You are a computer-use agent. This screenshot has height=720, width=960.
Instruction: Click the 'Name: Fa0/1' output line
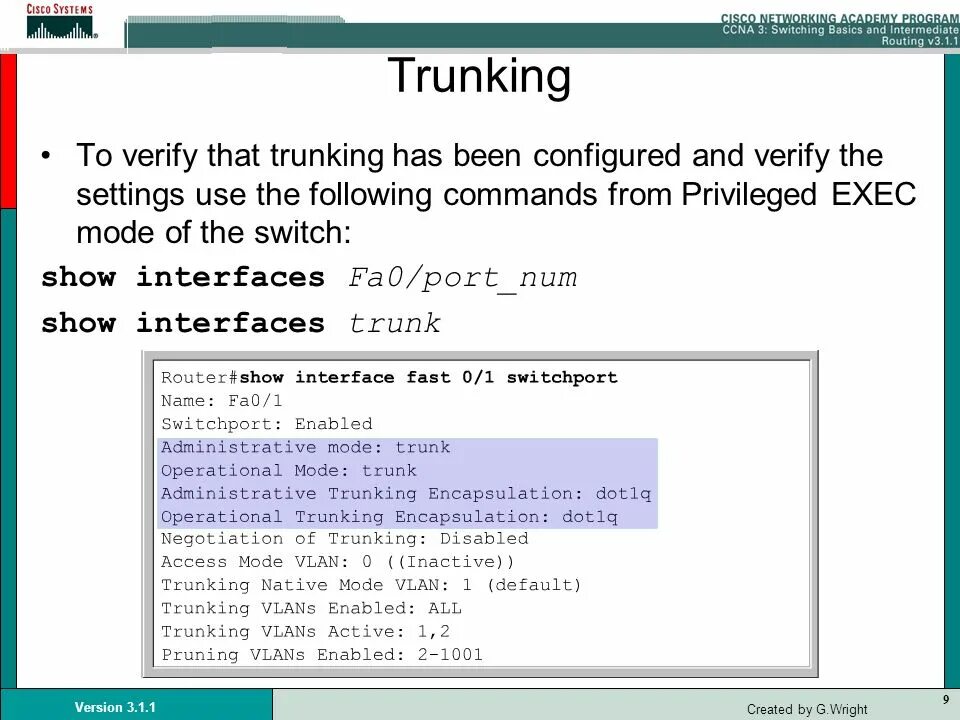click(x=222, y=401)
